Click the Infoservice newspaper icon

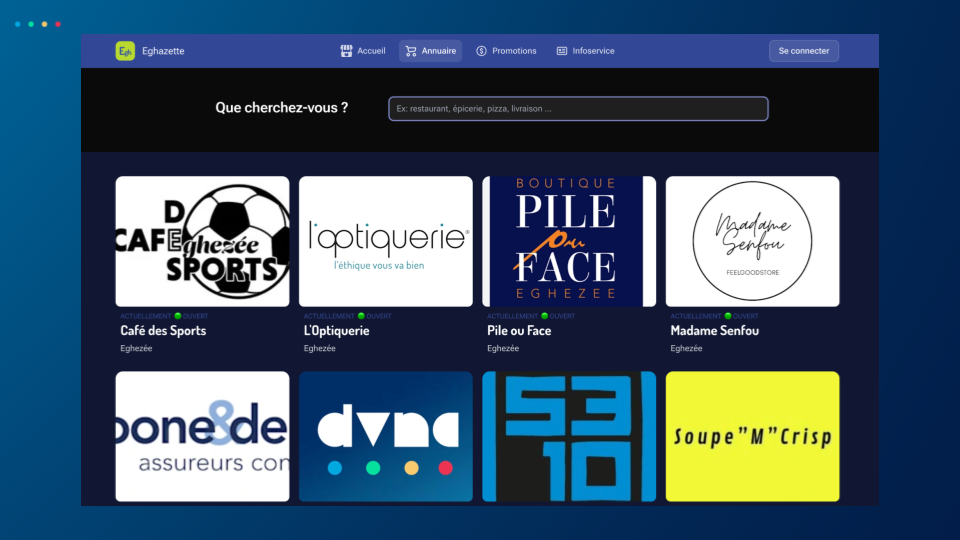point(562,51)
